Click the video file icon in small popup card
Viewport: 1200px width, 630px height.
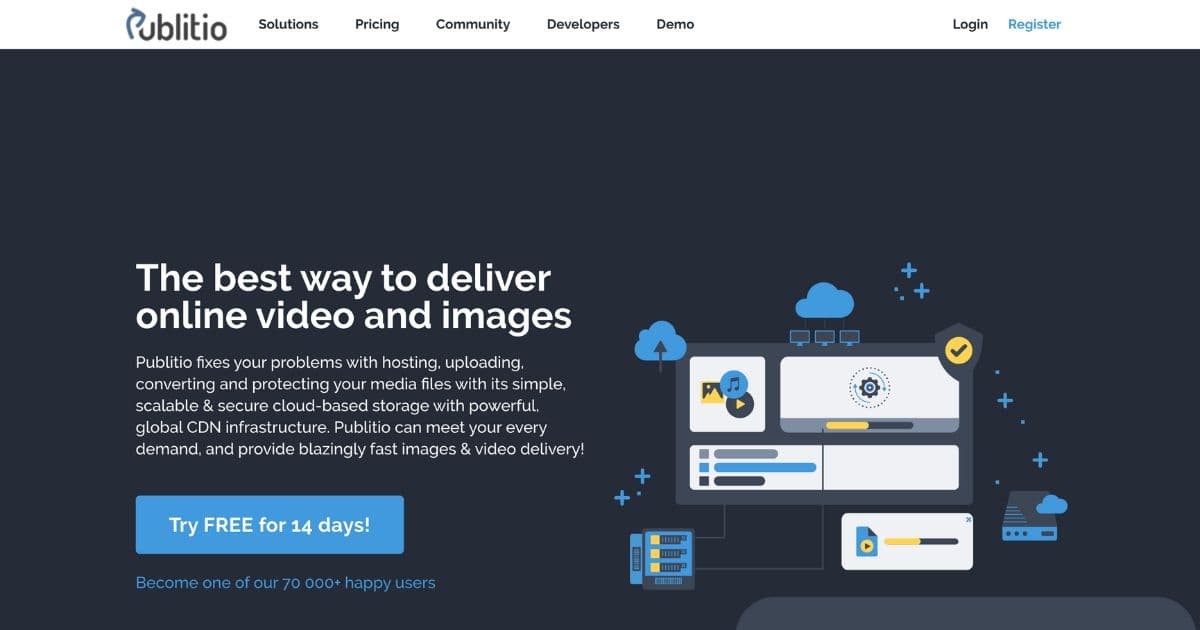click(866, 542)
